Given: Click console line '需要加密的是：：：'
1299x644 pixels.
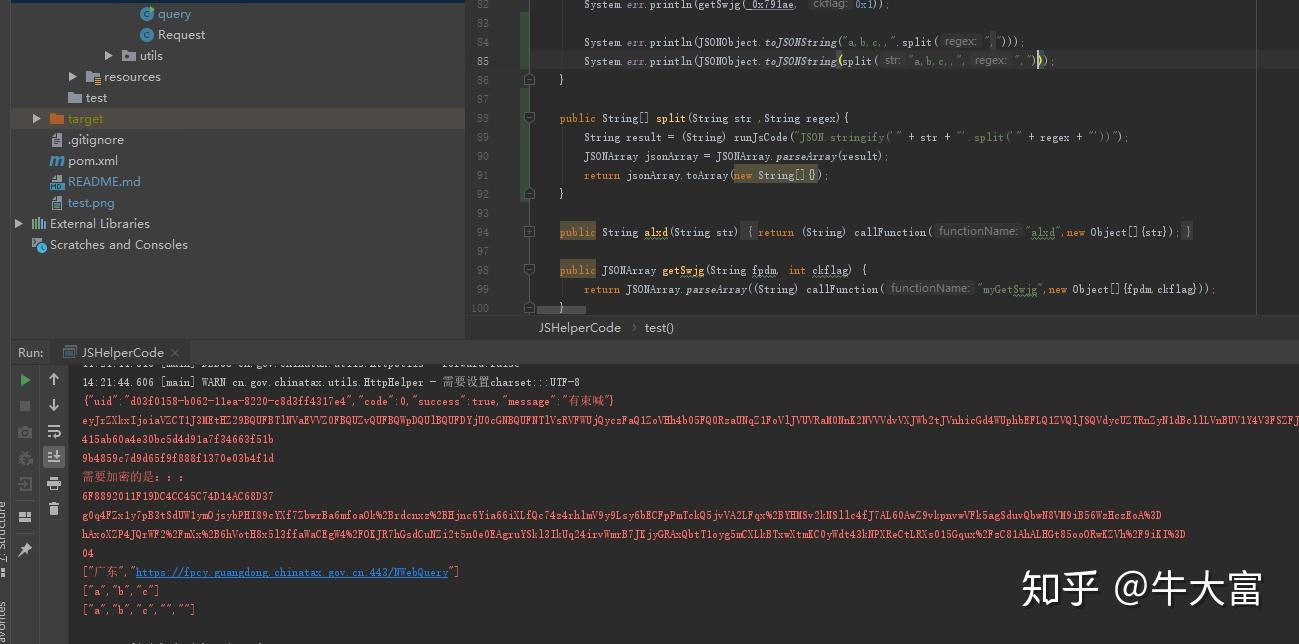Looking at the screenshot, I should [134, 477].
